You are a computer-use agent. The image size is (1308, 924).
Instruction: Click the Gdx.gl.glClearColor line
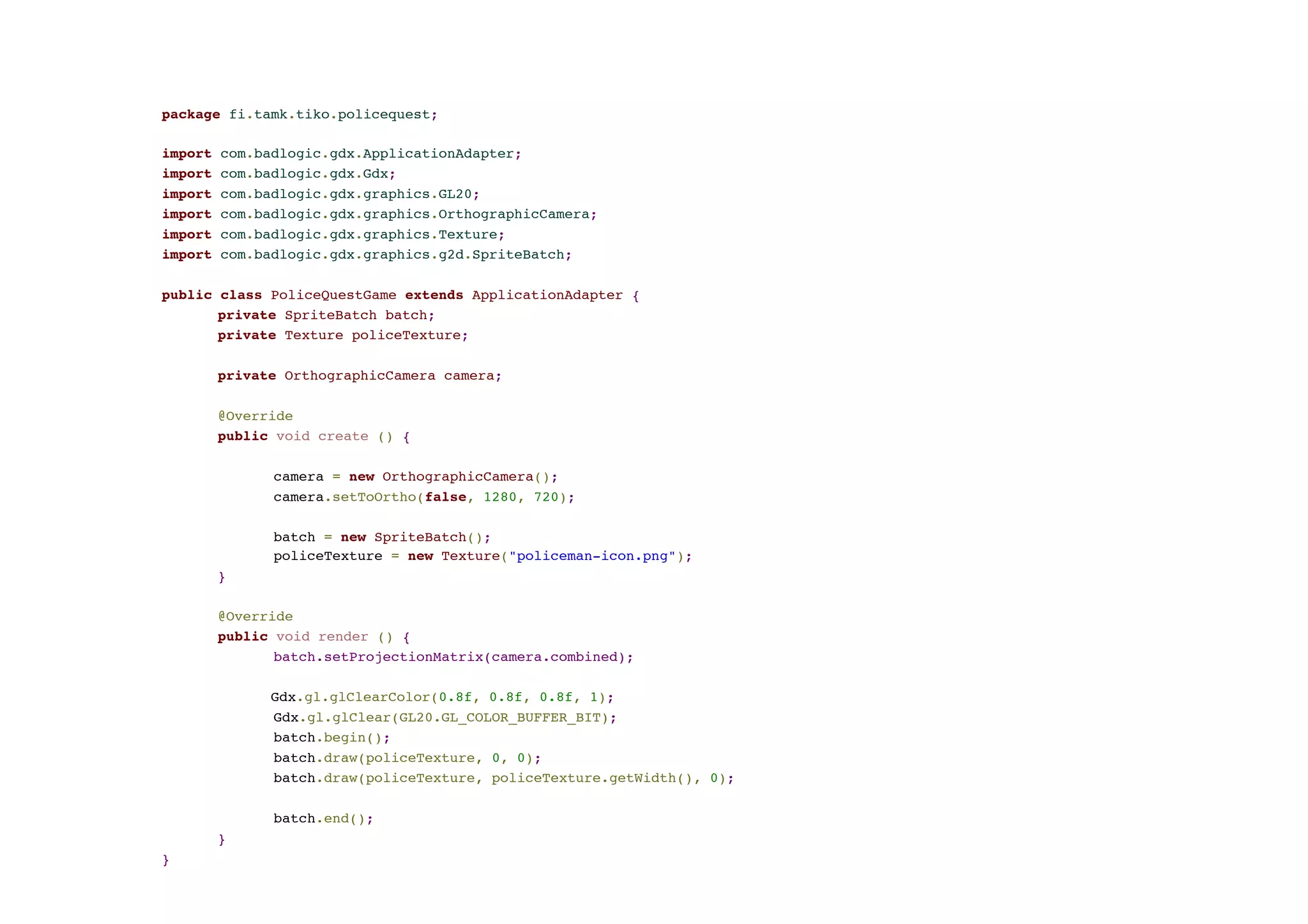pos(442,697)
